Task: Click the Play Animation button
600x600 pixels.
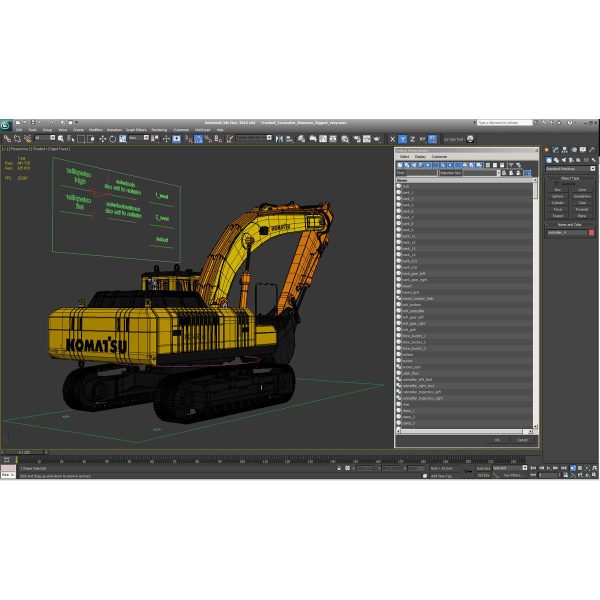Action: coord(548,468)
